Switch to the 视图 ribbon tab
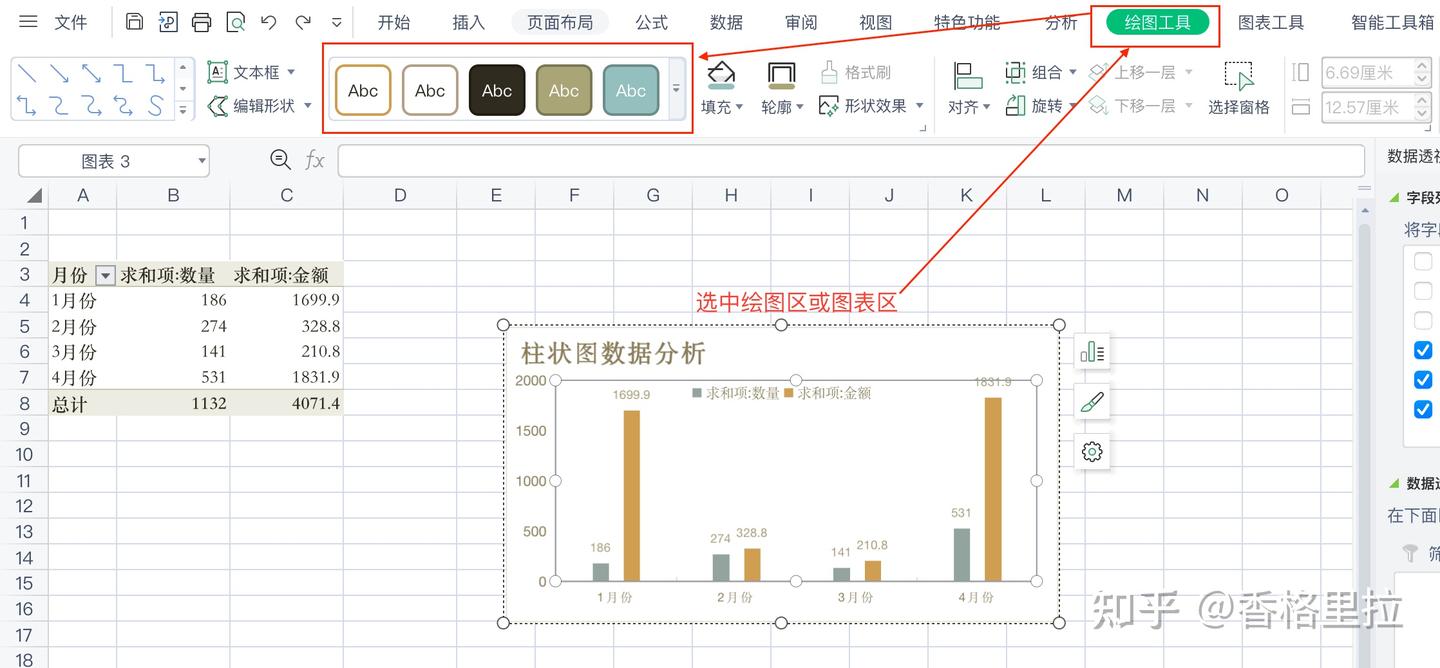 tap(875, 22)
